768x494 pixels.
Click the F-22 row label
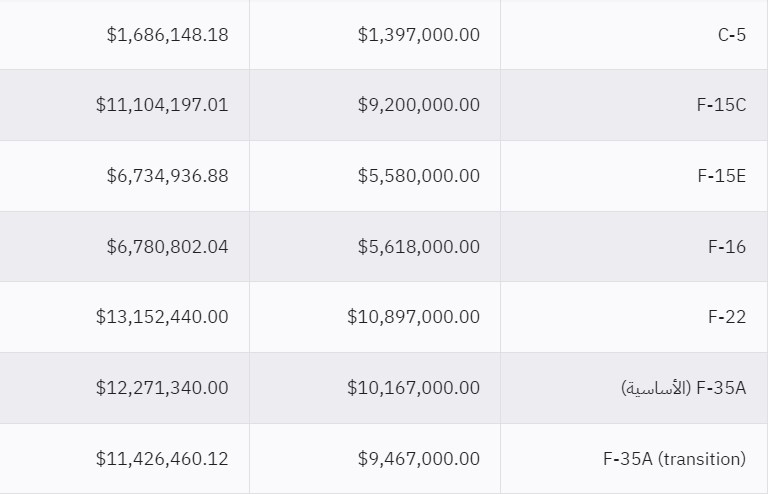[727, 316]
